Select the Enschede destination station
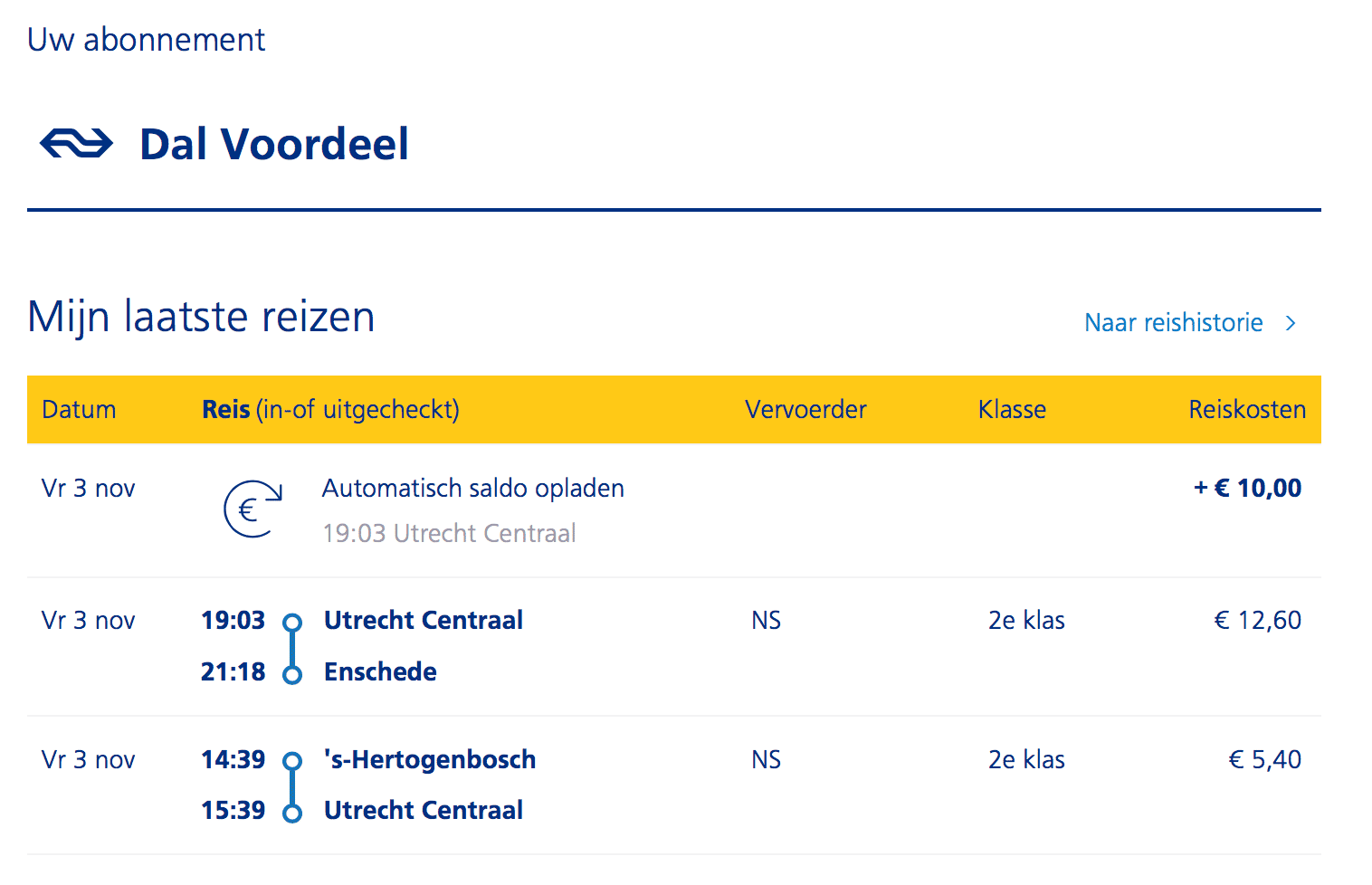The image size is (1372, 885). pyautogui.click(x=380, y=672)
